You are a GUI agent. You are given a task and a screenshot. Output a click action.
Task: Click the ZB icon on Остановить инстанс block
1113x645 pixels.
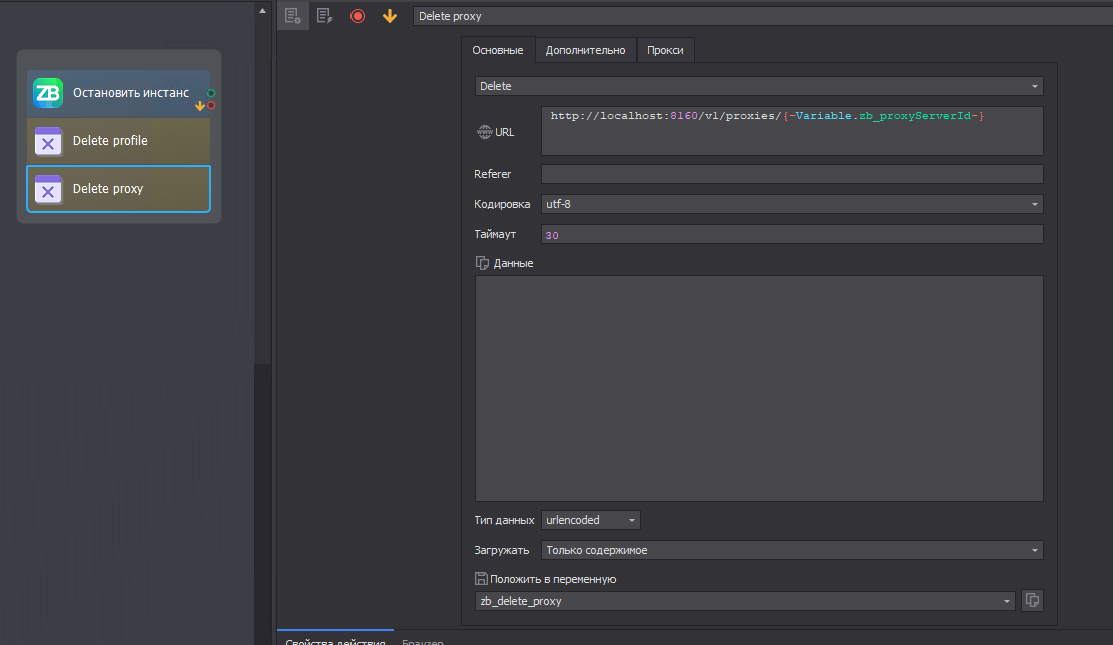[x=48, y=93]
